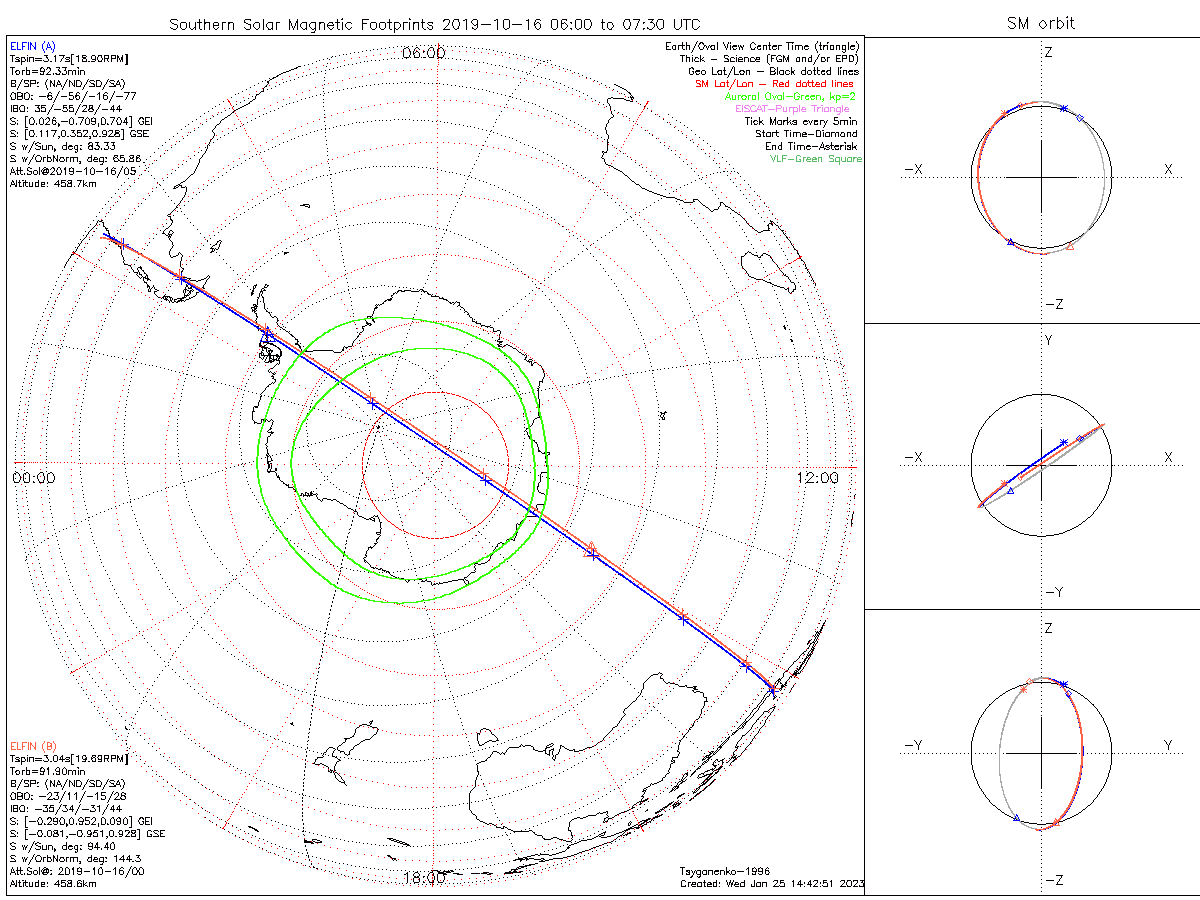Click the 00:00 local time label
Image resolution: width=1200 pixels, height=900 pixels.
pos(33,478)
